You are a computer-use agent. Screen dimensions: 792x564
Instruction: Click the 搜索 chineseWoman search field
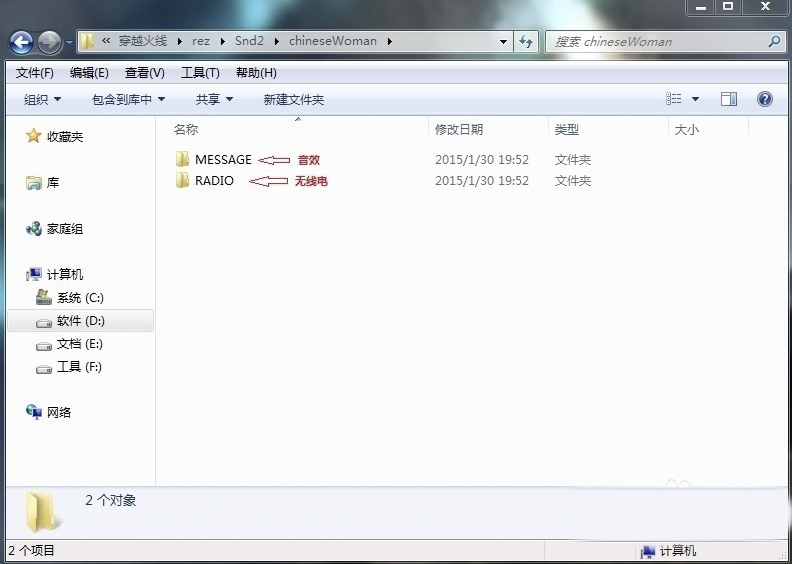coord(665,41)
